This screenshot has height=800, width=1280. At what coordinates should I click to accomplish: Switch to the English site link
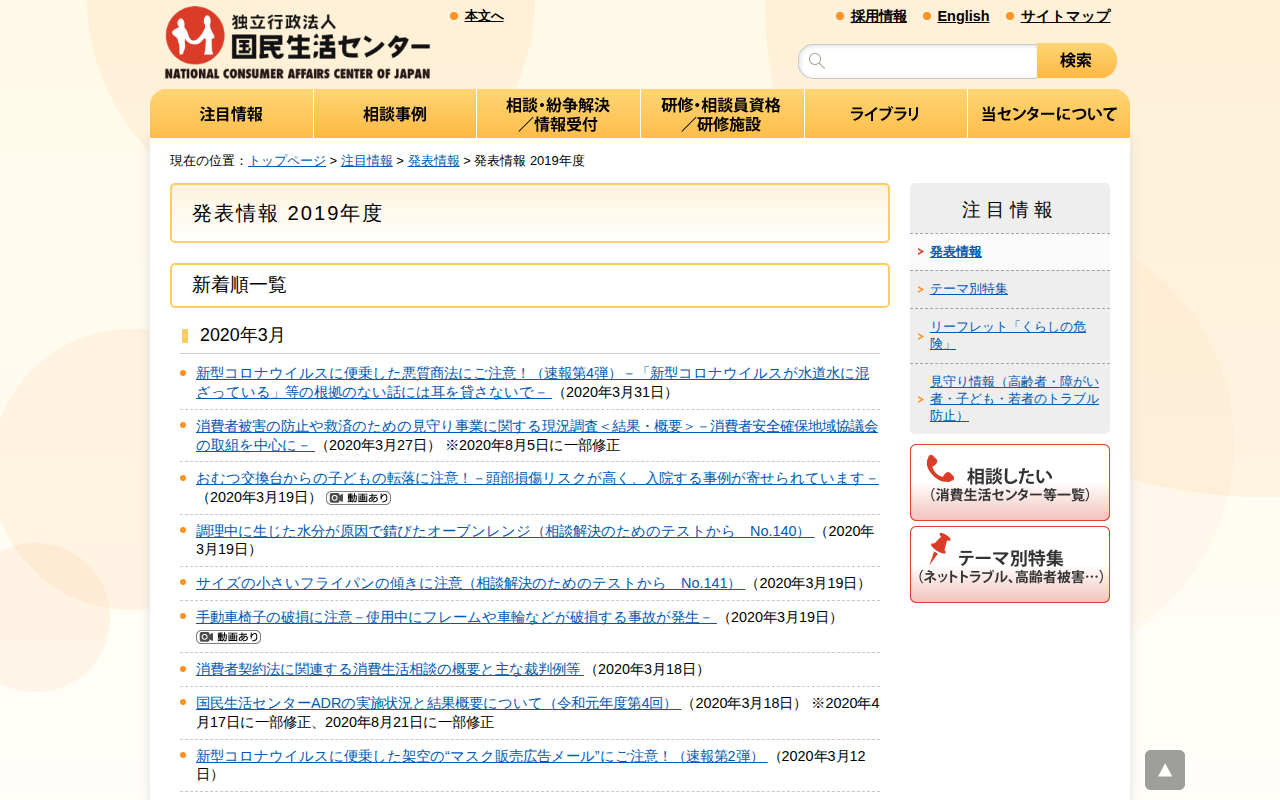click(x=963, y=16)
